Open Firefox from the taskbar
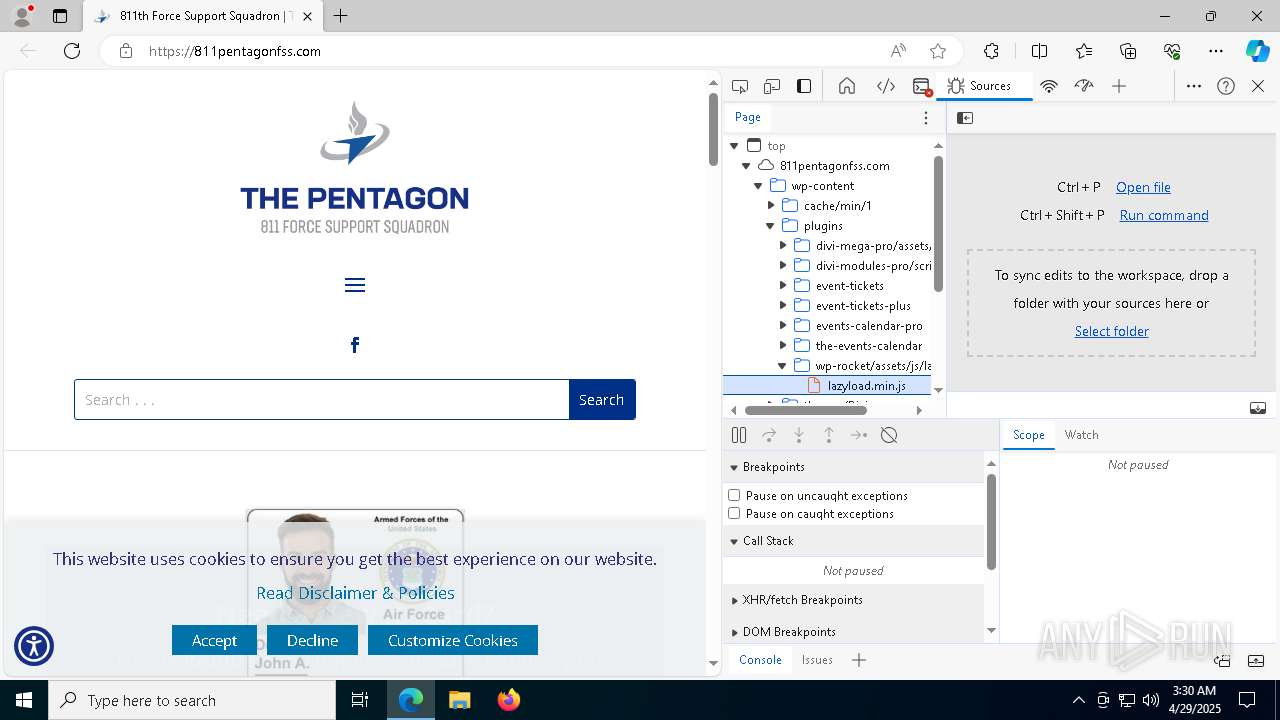This screenshot has height=720, width=1280. (x=509, y=700)
